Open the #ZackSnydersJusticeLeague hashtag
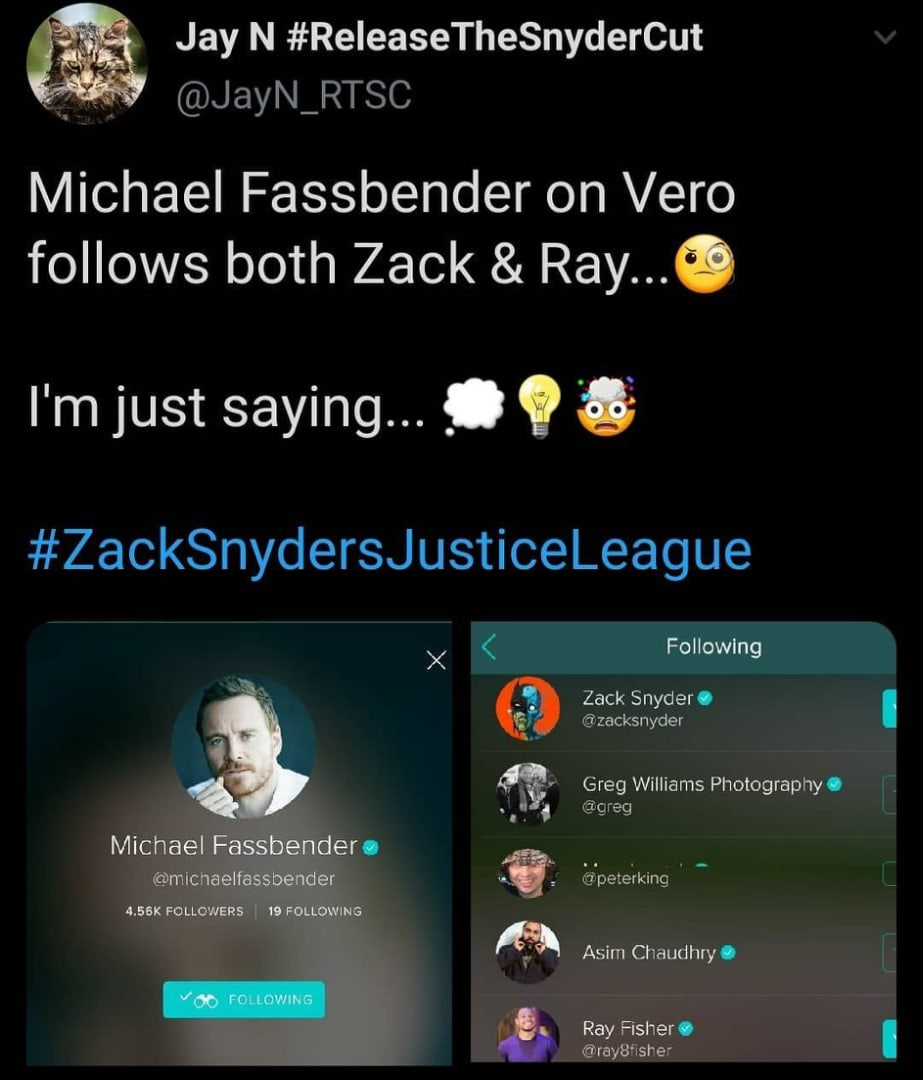Image resolution: width=923 pixels, height=1080 pixels. click(389, 550)
